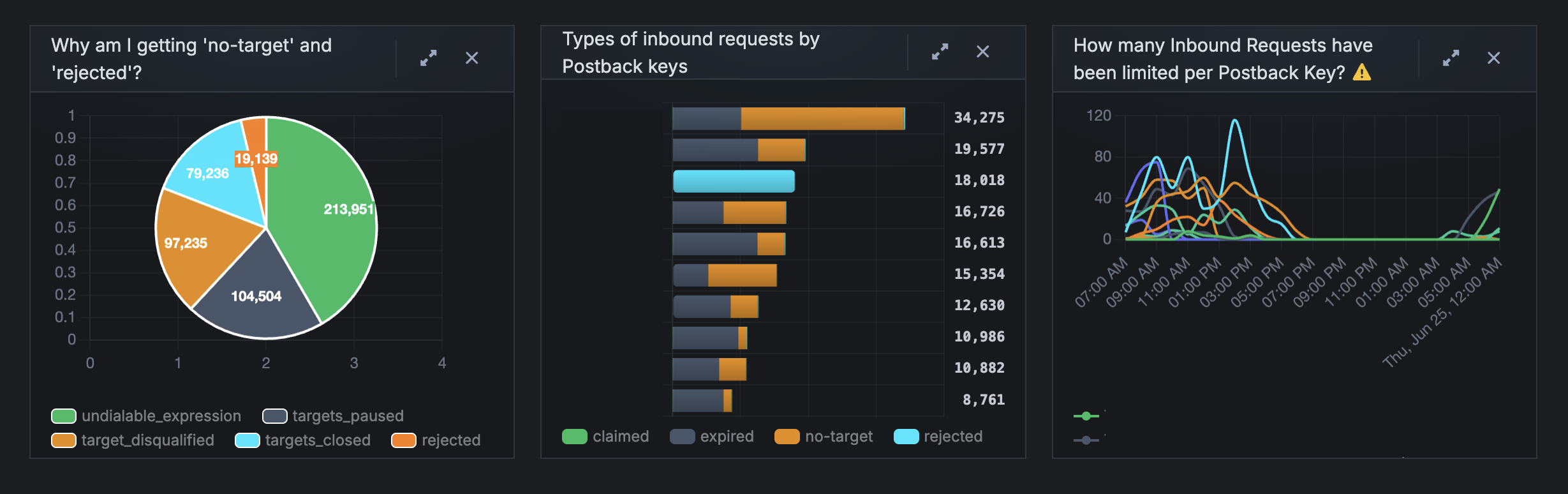Select the cyan rejected bar for 18,018
Image resolution: width=1568 pixels, height=494 pixels.
point(734,181)
